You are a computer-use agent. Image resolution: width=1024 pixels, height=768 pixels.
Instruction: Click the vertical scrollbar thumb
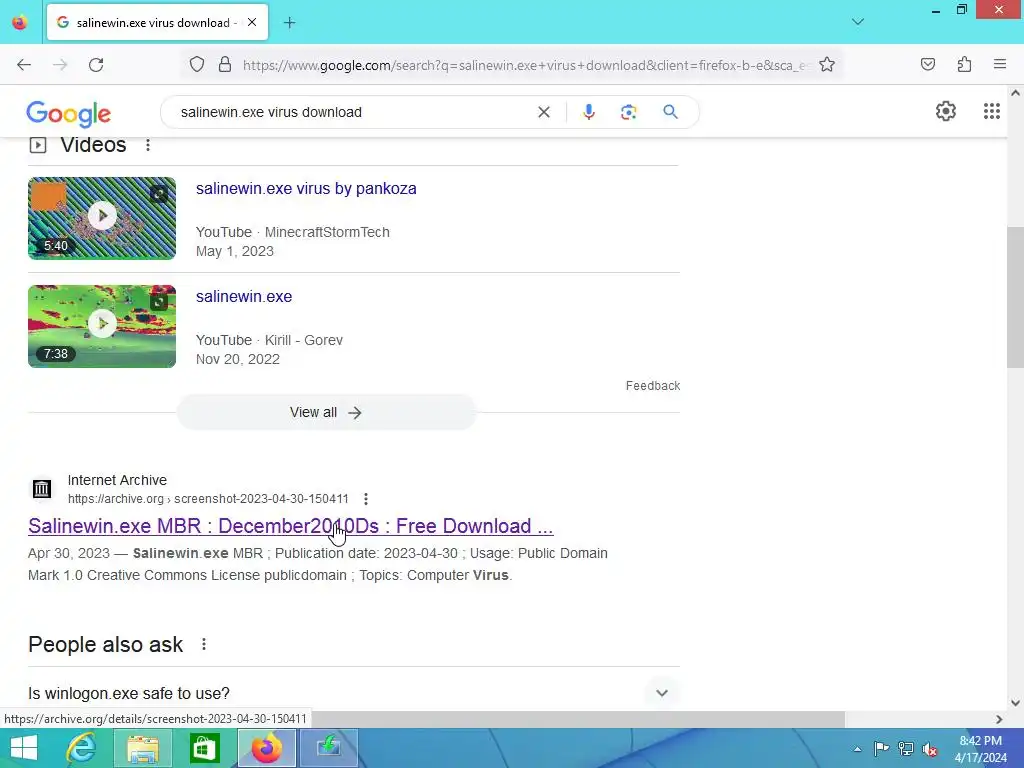1015,297
